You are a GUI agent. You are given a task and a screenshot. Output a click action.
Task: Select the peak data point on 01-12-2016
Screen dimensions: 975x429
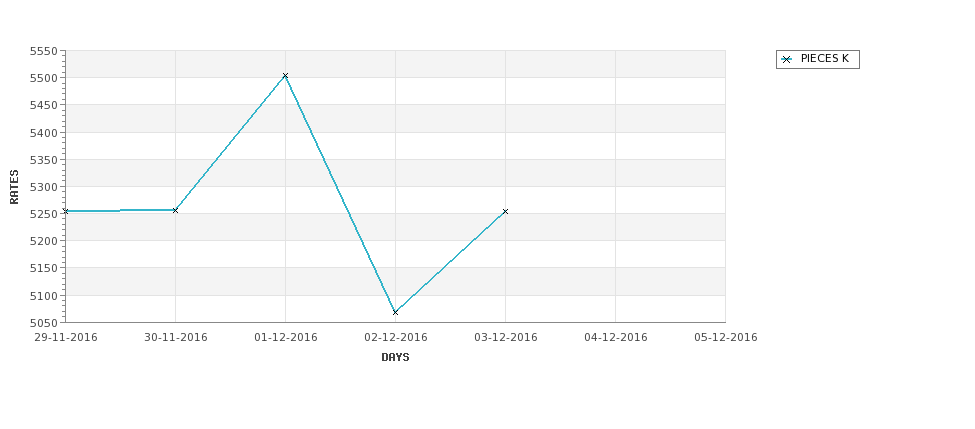click(x=285, y=76)
